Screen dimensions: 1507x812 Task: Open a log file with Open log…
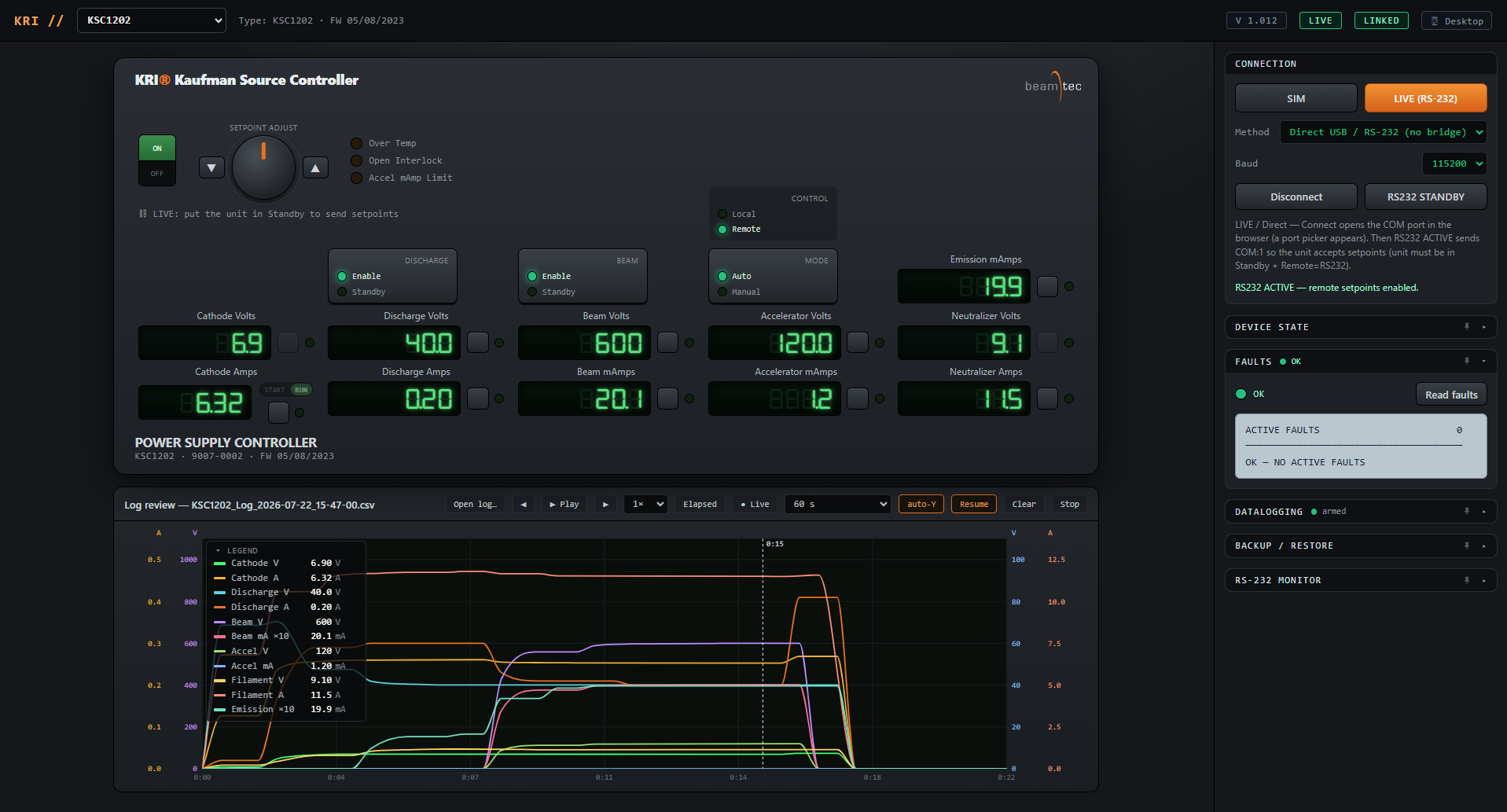476,504
